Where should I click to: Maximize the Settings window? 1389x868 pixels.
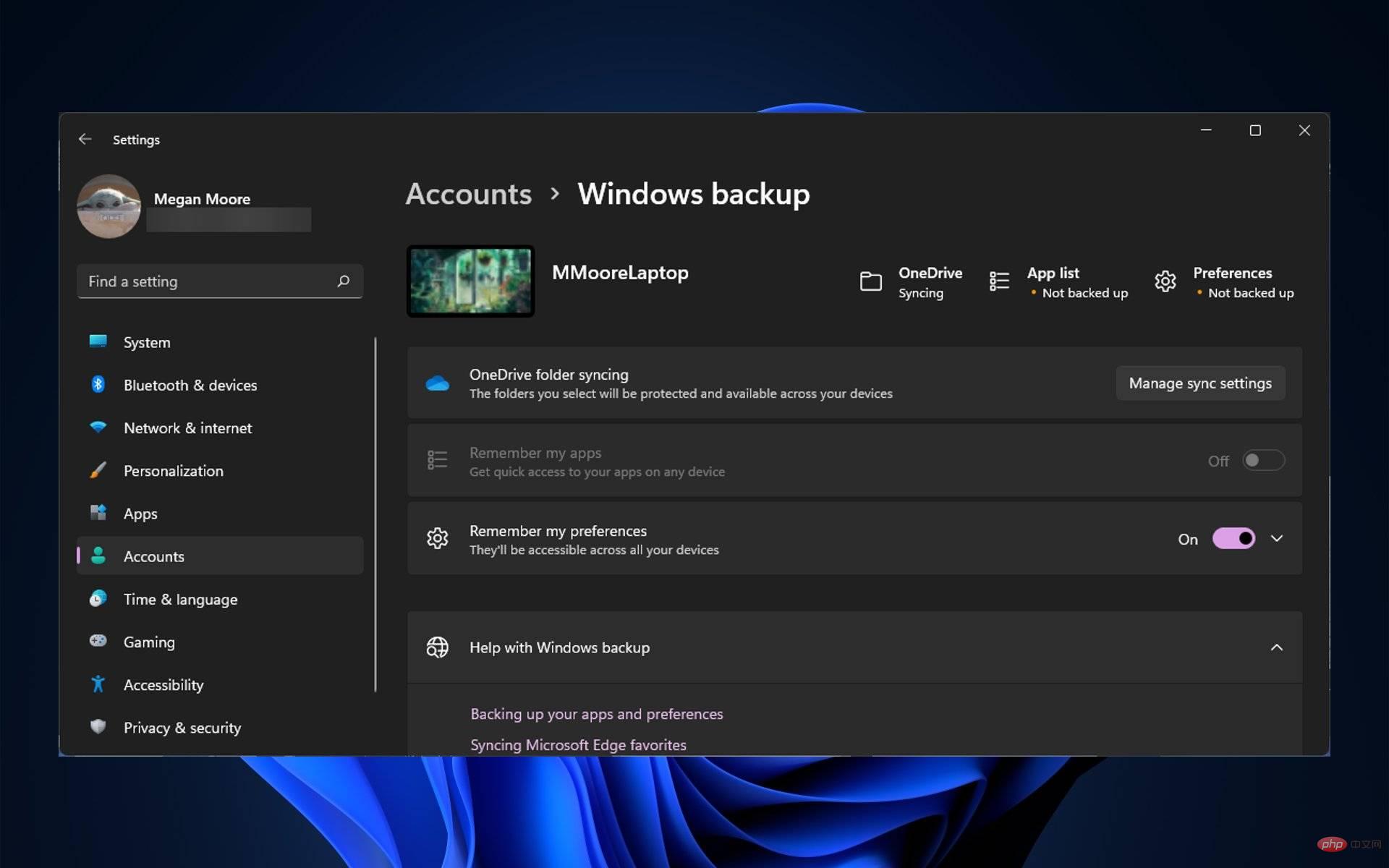pos(1255,130)
